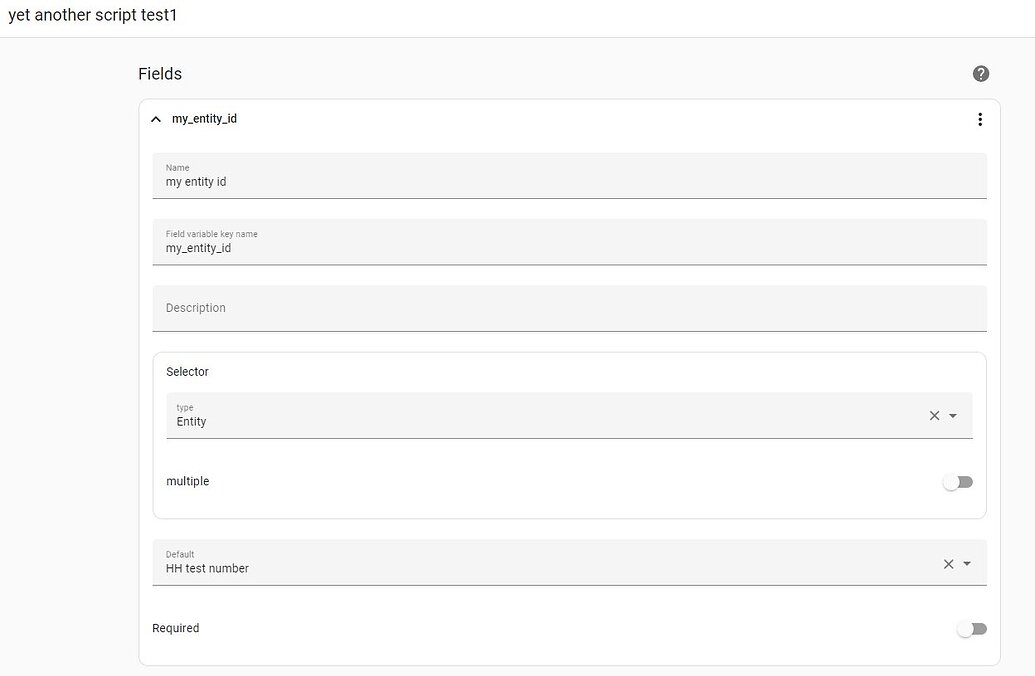Viewport: 1035px width, 676px height.
Task: Click the three-dot overflow menu icon
Action: [980, 118]
